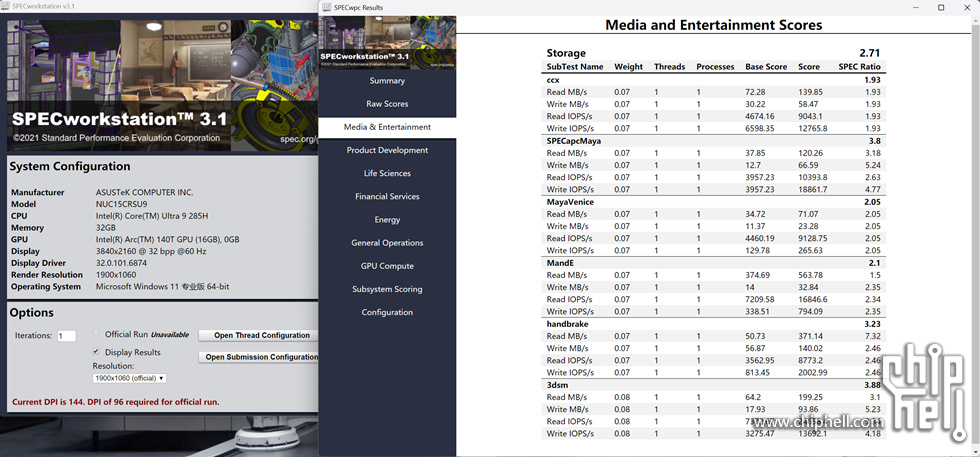Click the MandE Read MB/s score 563.78
This screenshot has width=980, height=457.
[811, 275]
